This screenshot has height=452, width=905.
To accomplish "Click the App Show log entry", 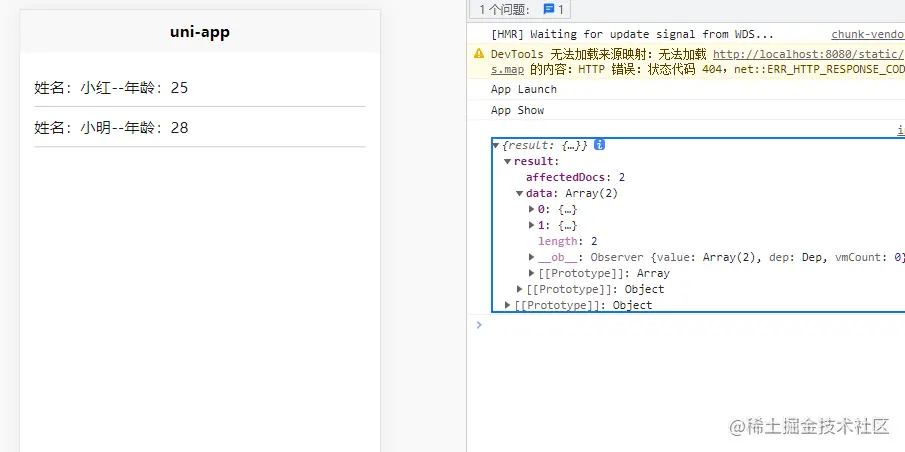I will (x=517, y=110).
